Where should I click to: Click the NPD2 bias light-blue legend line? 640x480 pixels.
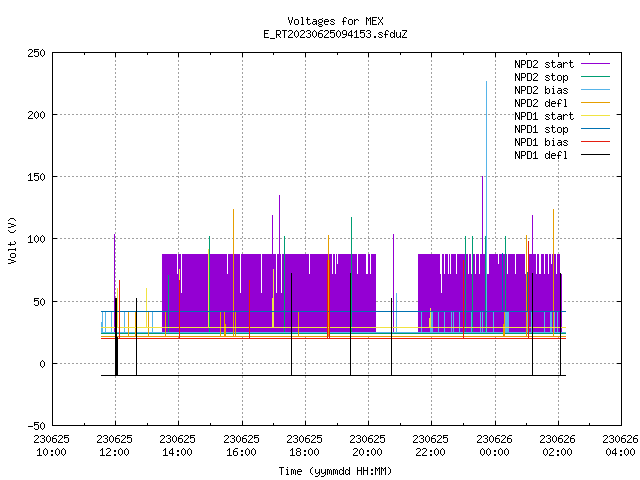[x=595, y=90]
